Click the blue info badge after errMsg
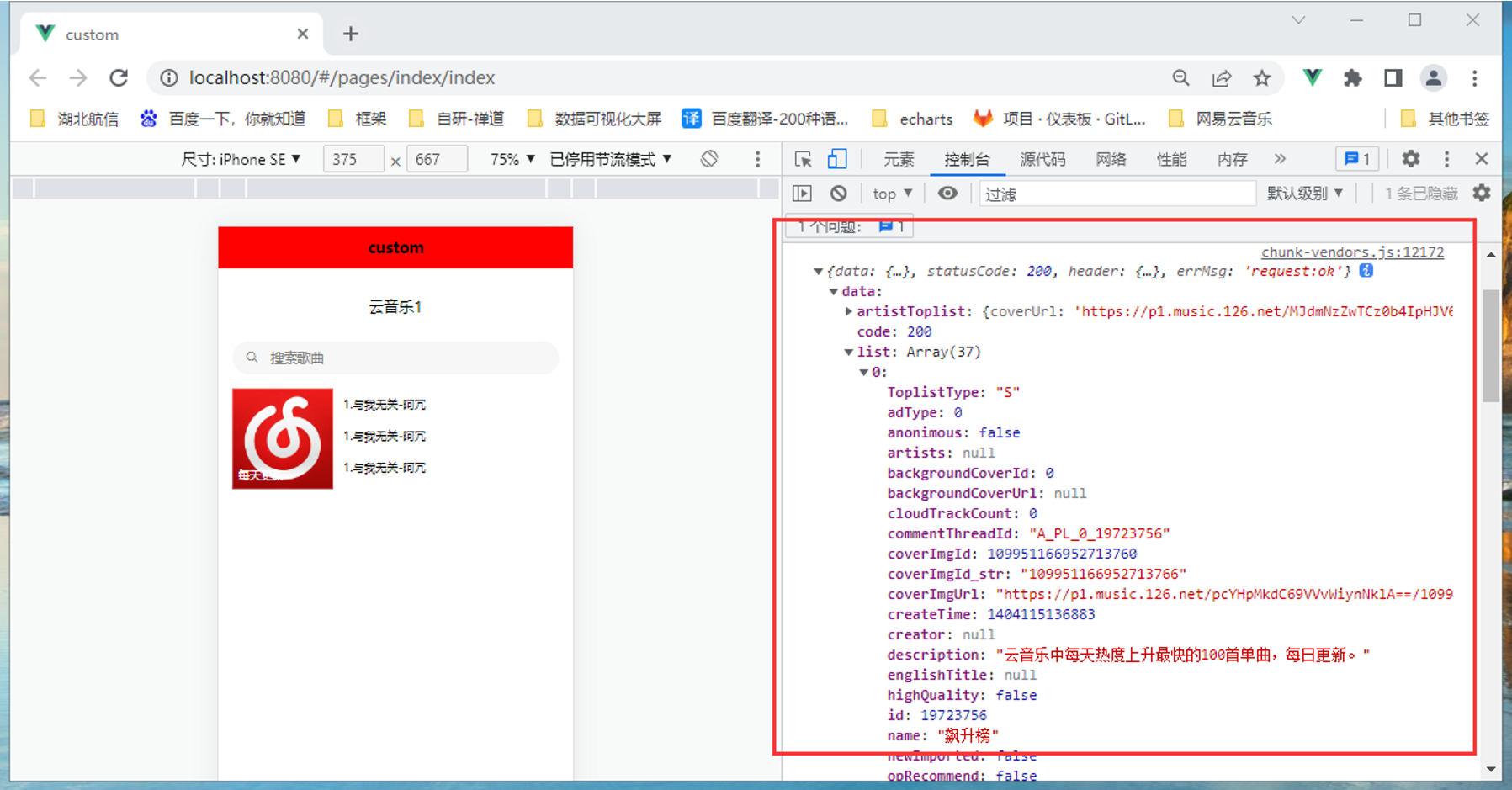The height and width of the screenshot is (790, 1512). coord(1366,271)
